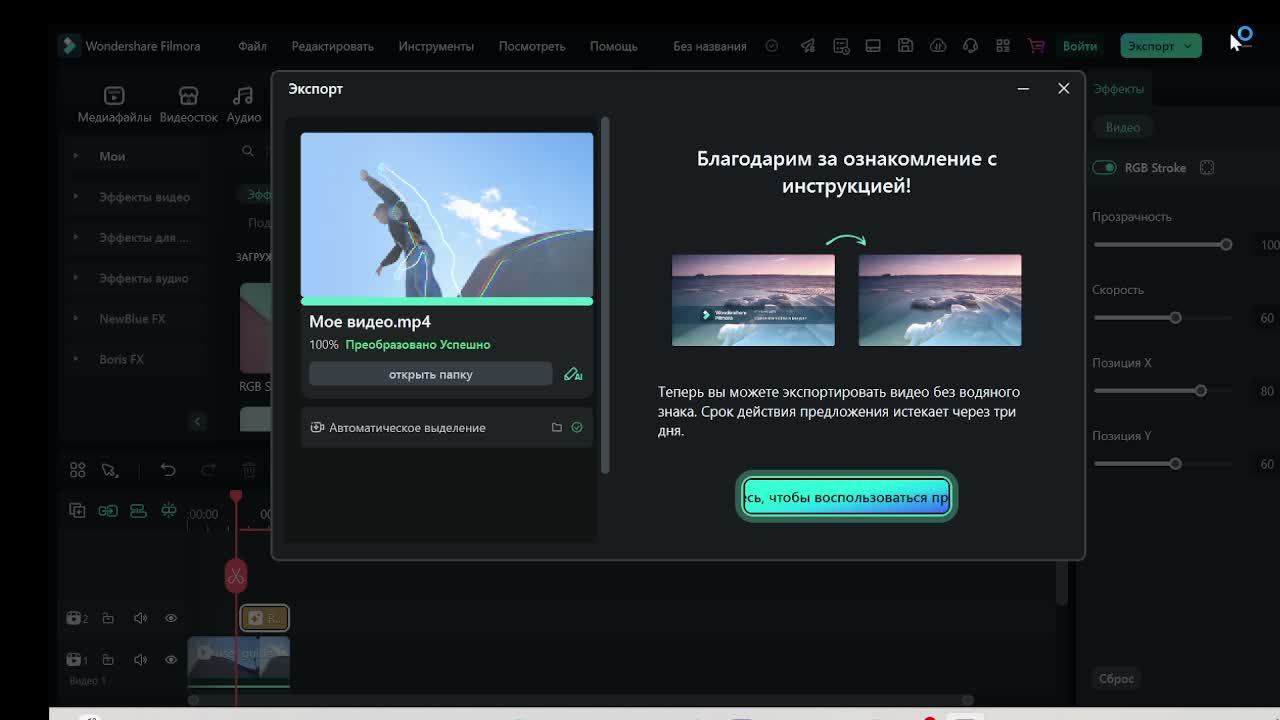Click the redo arrow in timeline toolbar
This screenshot has width=1280, height=720.
pos(208,470)
